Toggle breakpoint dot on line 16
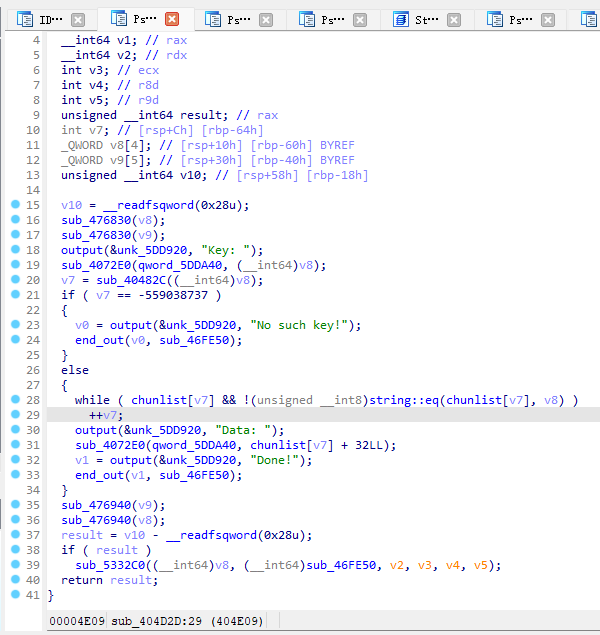The image size is (600, 635). click(x=15, y=219)
